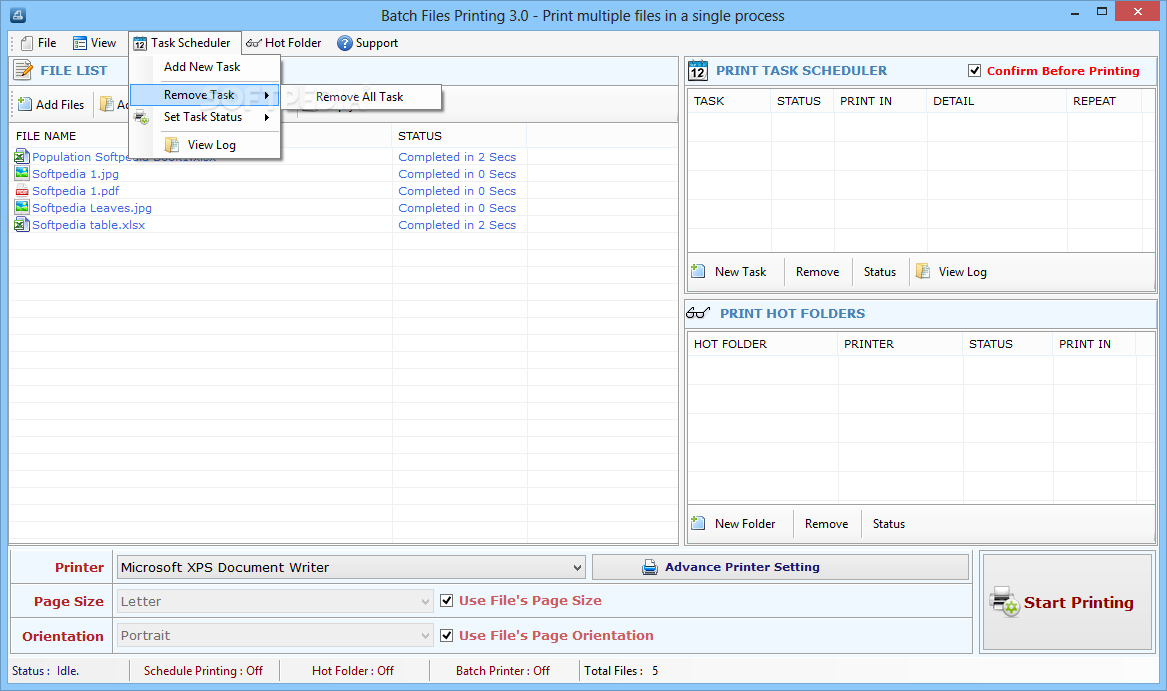Click the View menu icon

click(80, 43)
